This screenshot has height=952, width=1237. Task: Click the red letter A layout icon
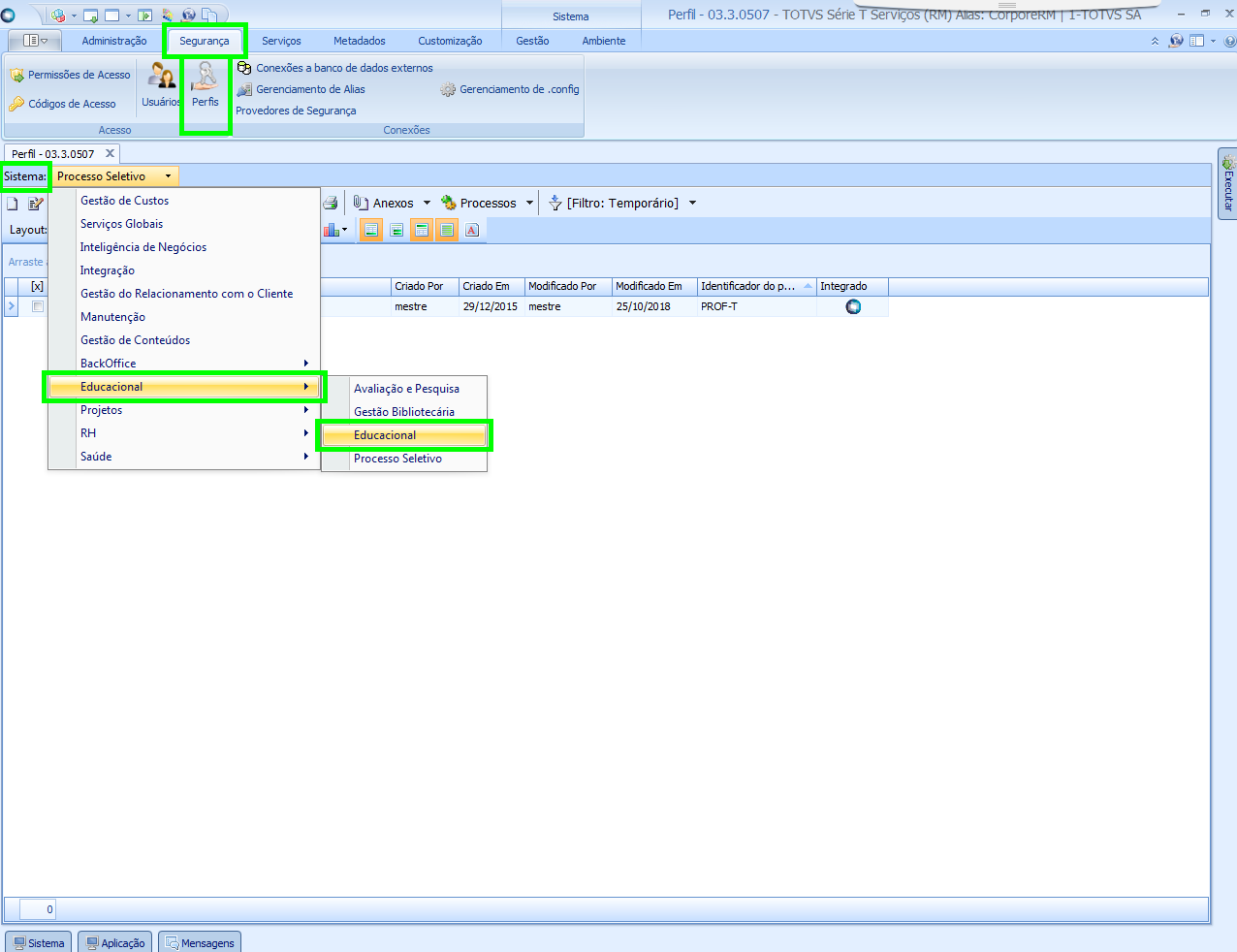tap(472, 230)
